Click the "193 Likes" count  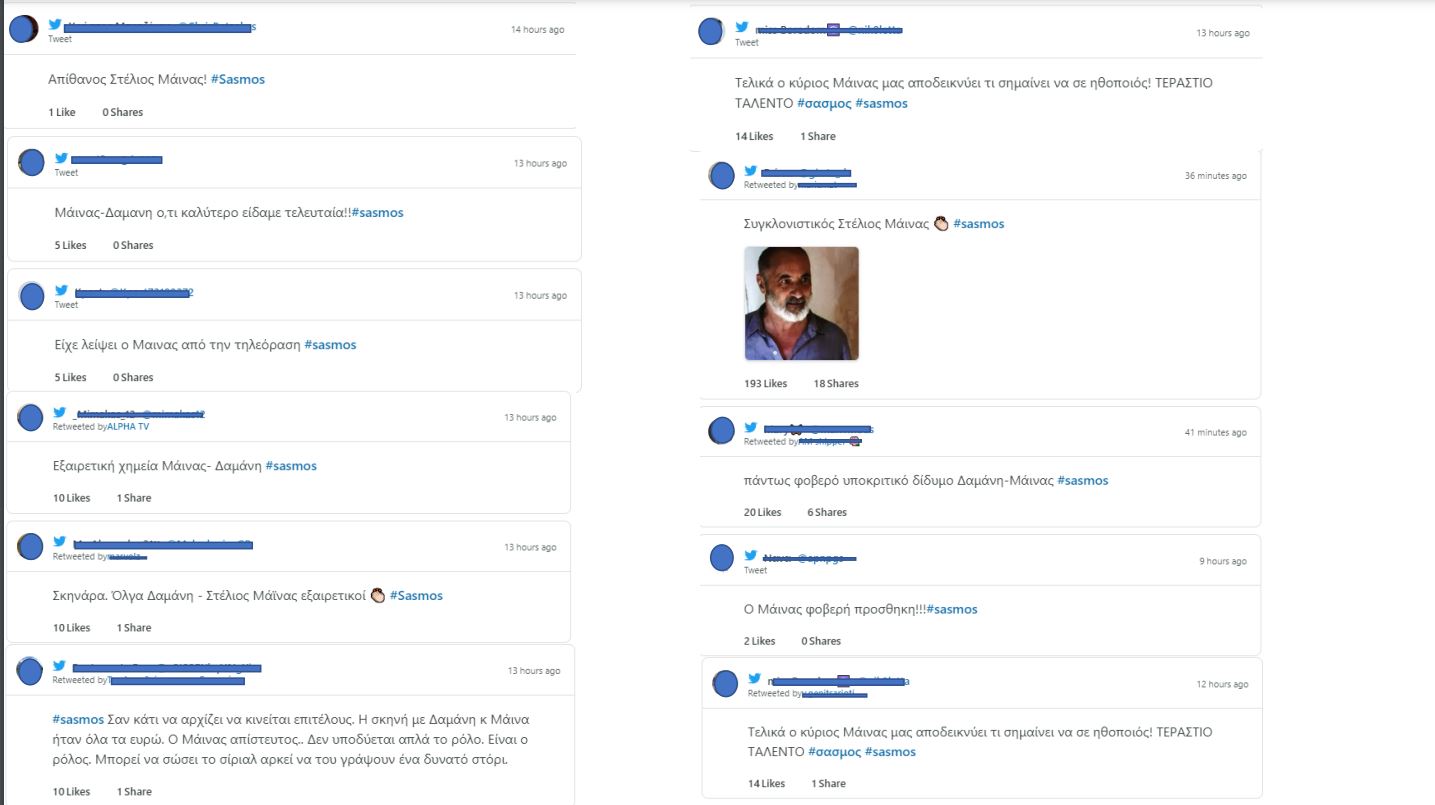click(765, 384)
